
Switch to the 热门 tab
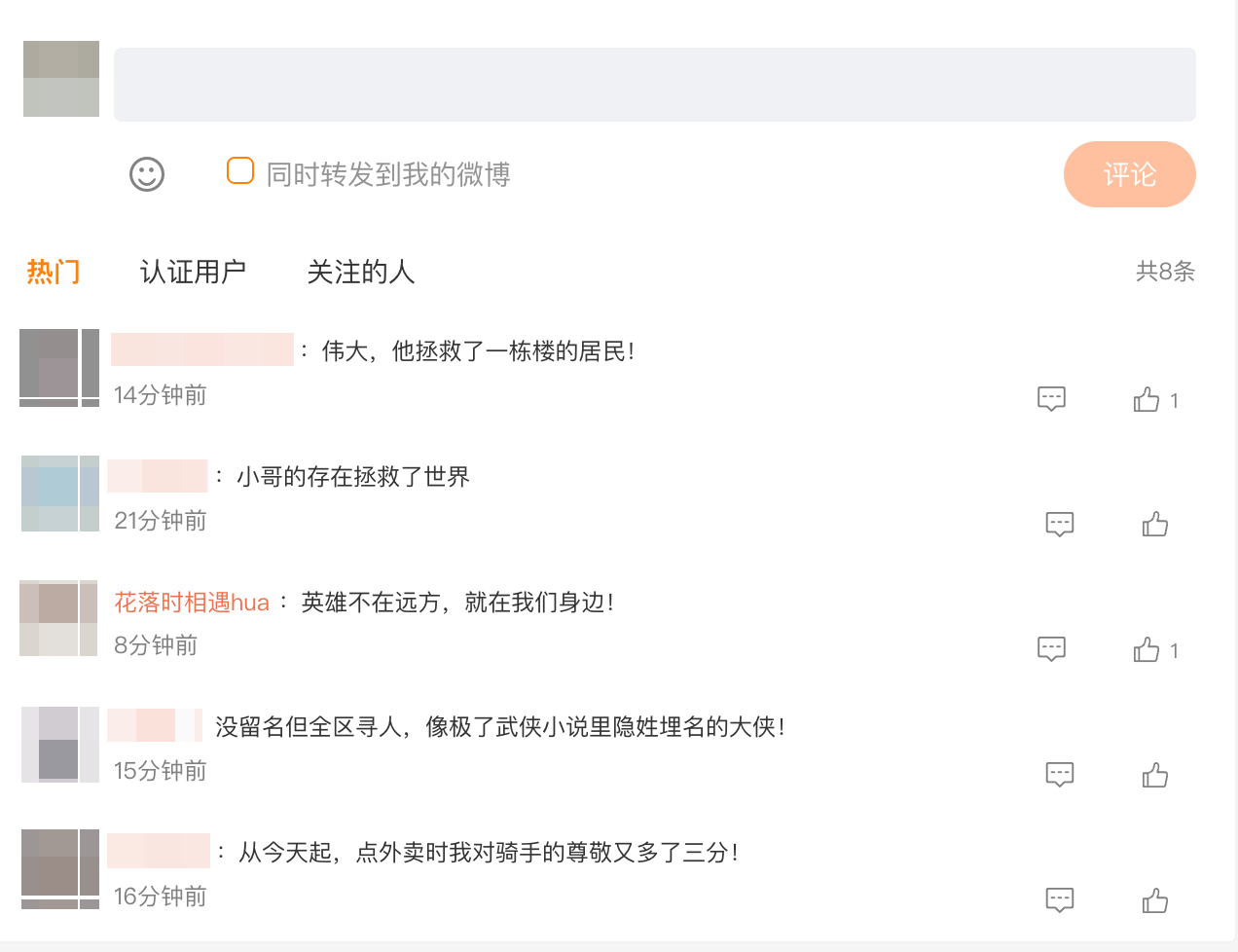click(x=54, y=272)
